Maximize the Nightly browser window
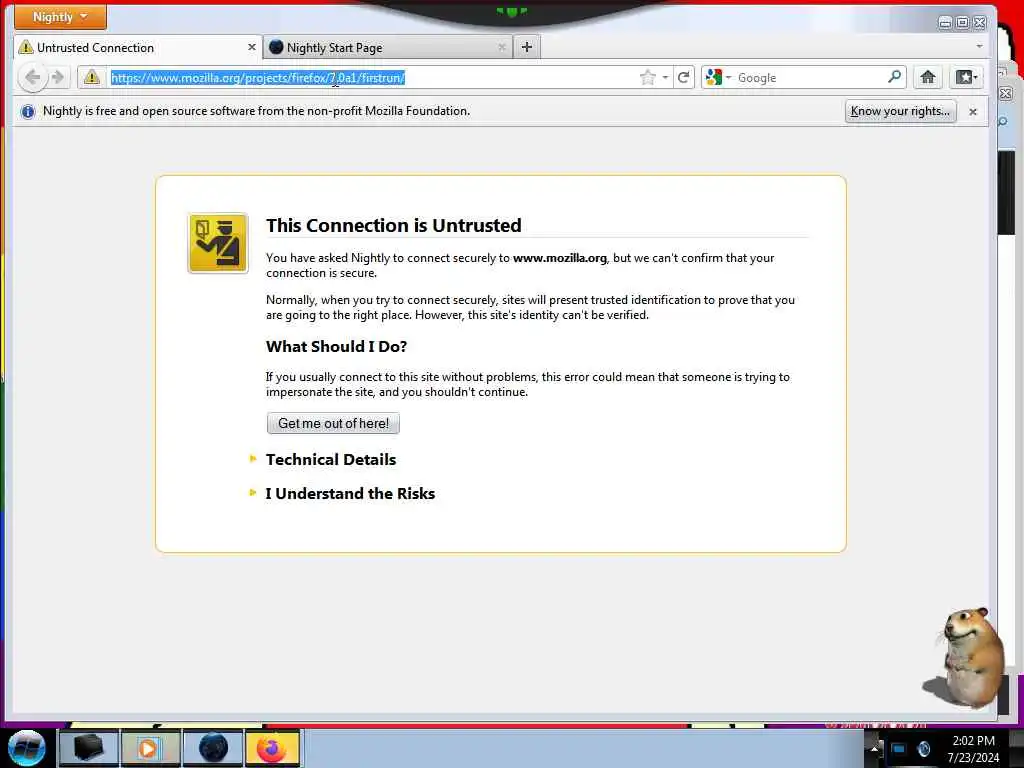This screenshot has height=768, width=1024. (x=962, y=23)
